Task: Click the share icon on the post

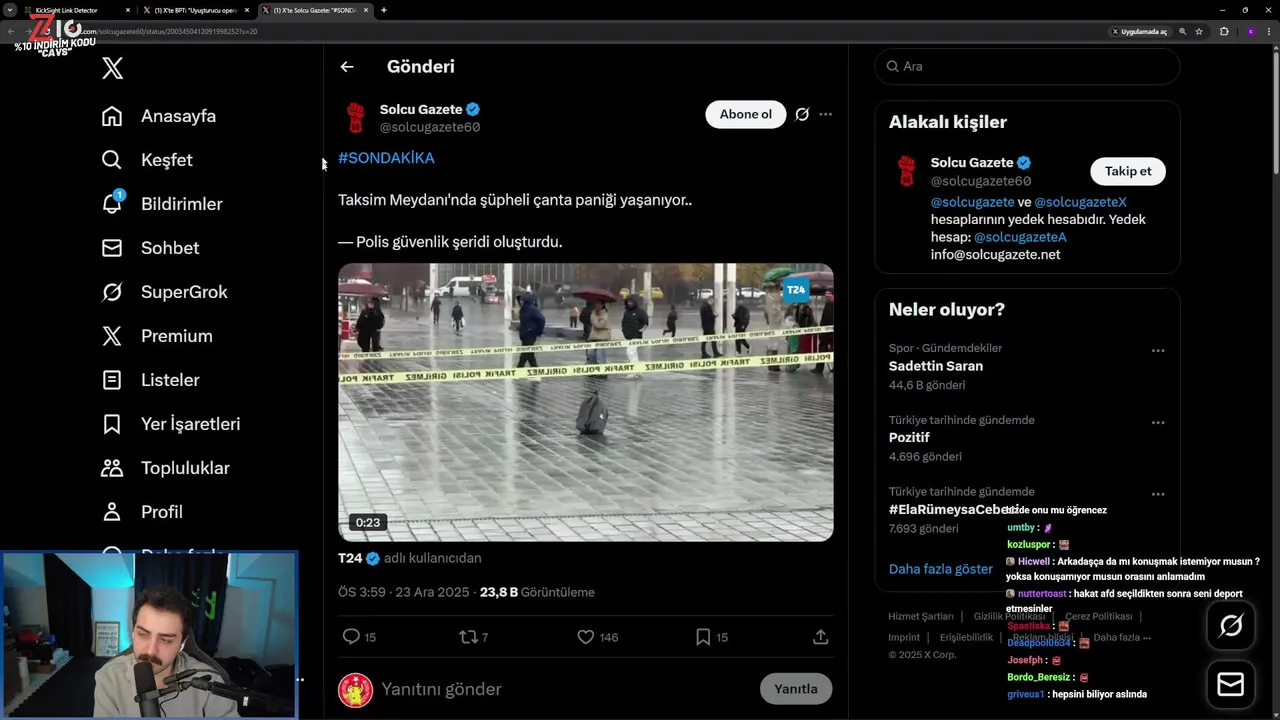Action: tap(820, 637)
